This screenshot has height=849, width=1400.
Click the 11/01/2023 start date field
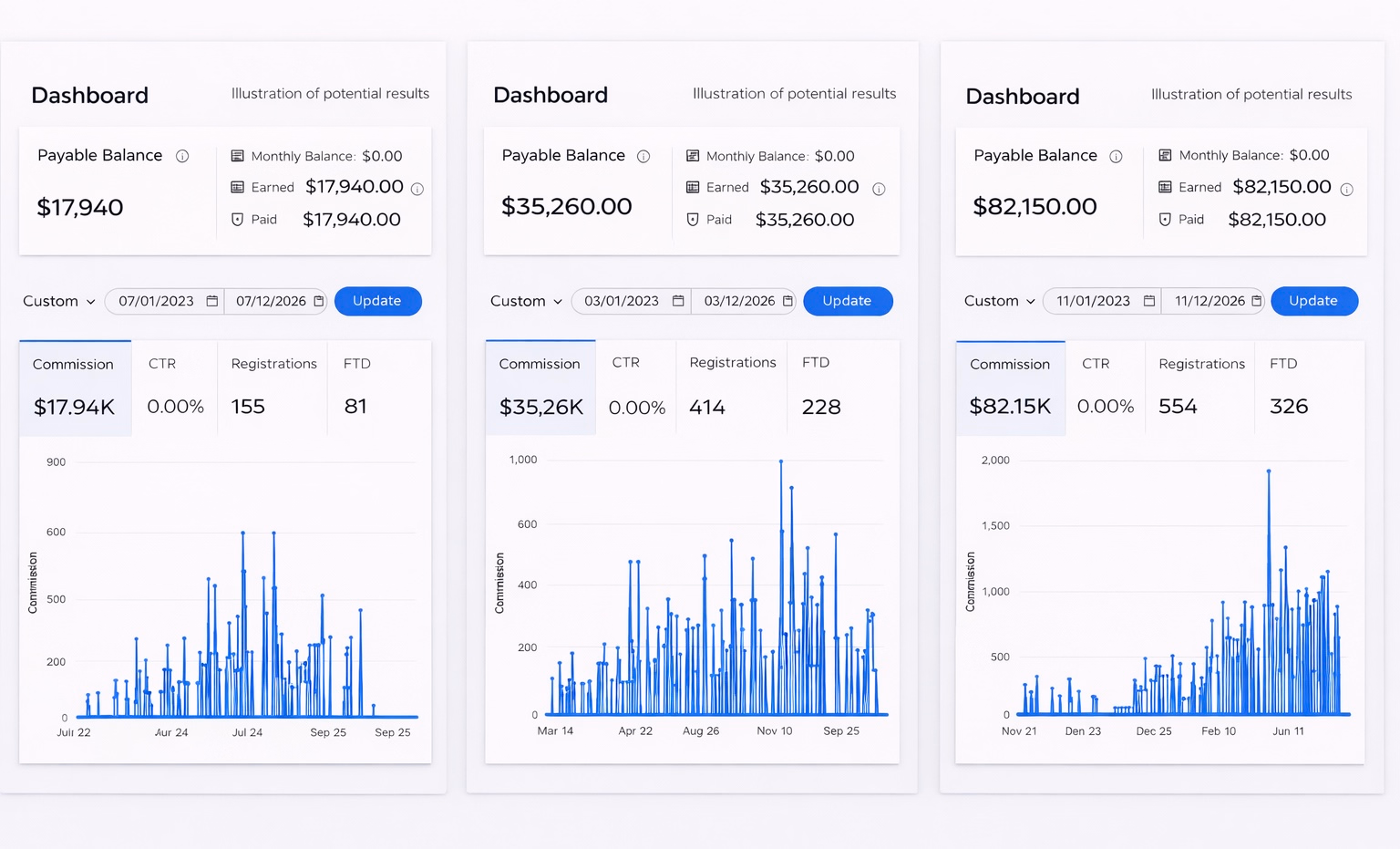pyautogui.click(x=1102, y=301)
